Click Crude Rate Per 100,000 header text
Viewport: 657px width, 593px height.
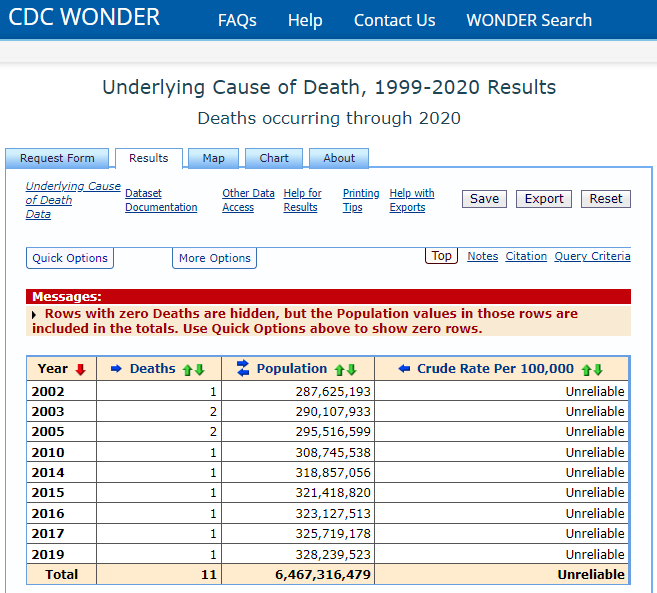click(x=495, y=368)
